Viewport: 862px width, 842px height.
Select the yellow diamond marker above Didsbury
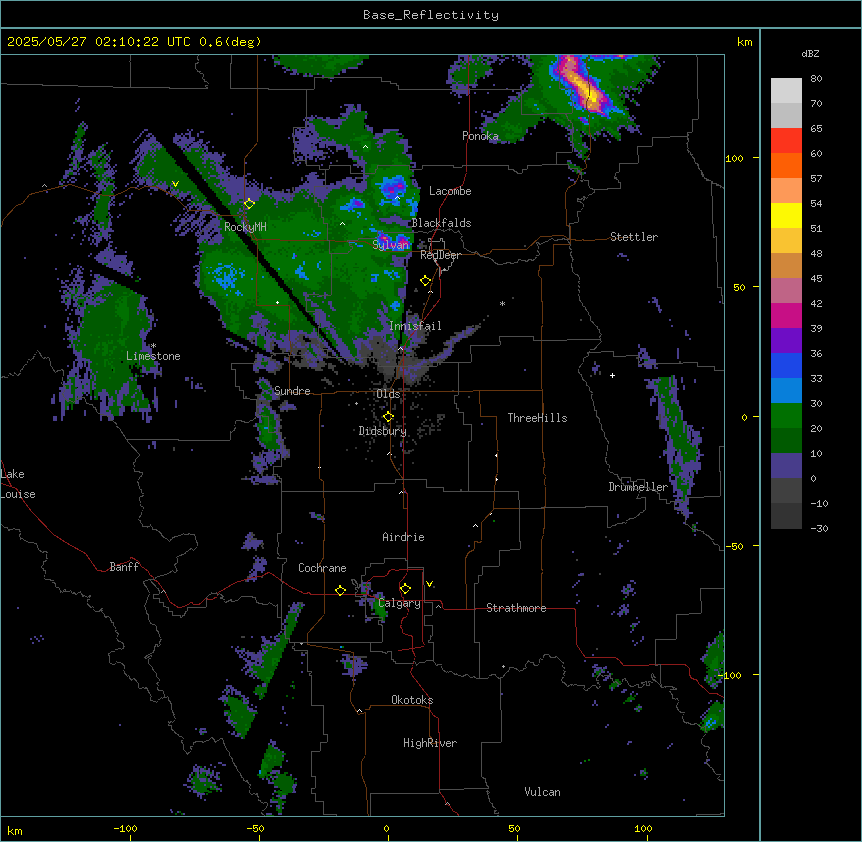point(389,417)
